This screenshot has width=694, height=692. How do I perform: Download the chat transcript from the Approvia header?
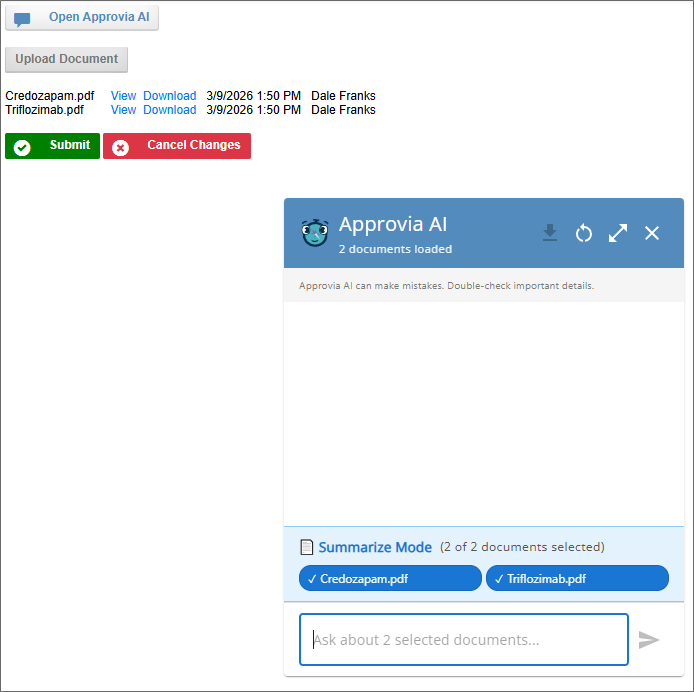(549, 233)
